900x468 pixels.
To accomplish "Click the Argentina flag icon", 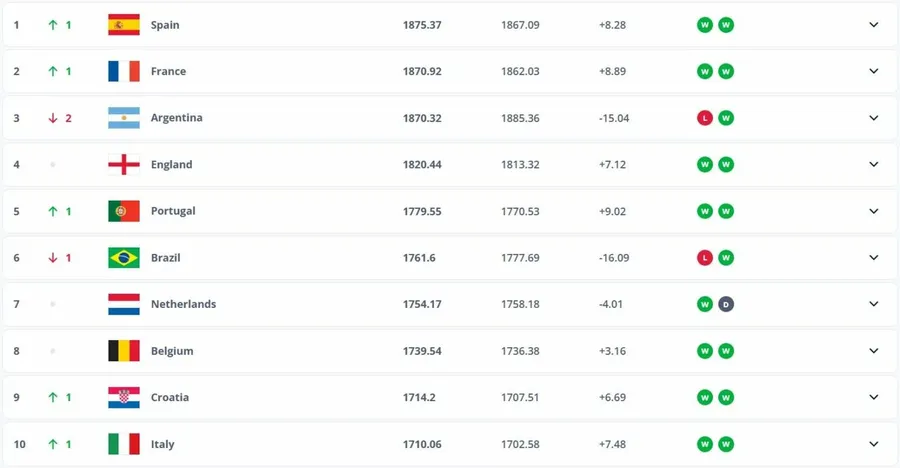I will click(123, 118).
